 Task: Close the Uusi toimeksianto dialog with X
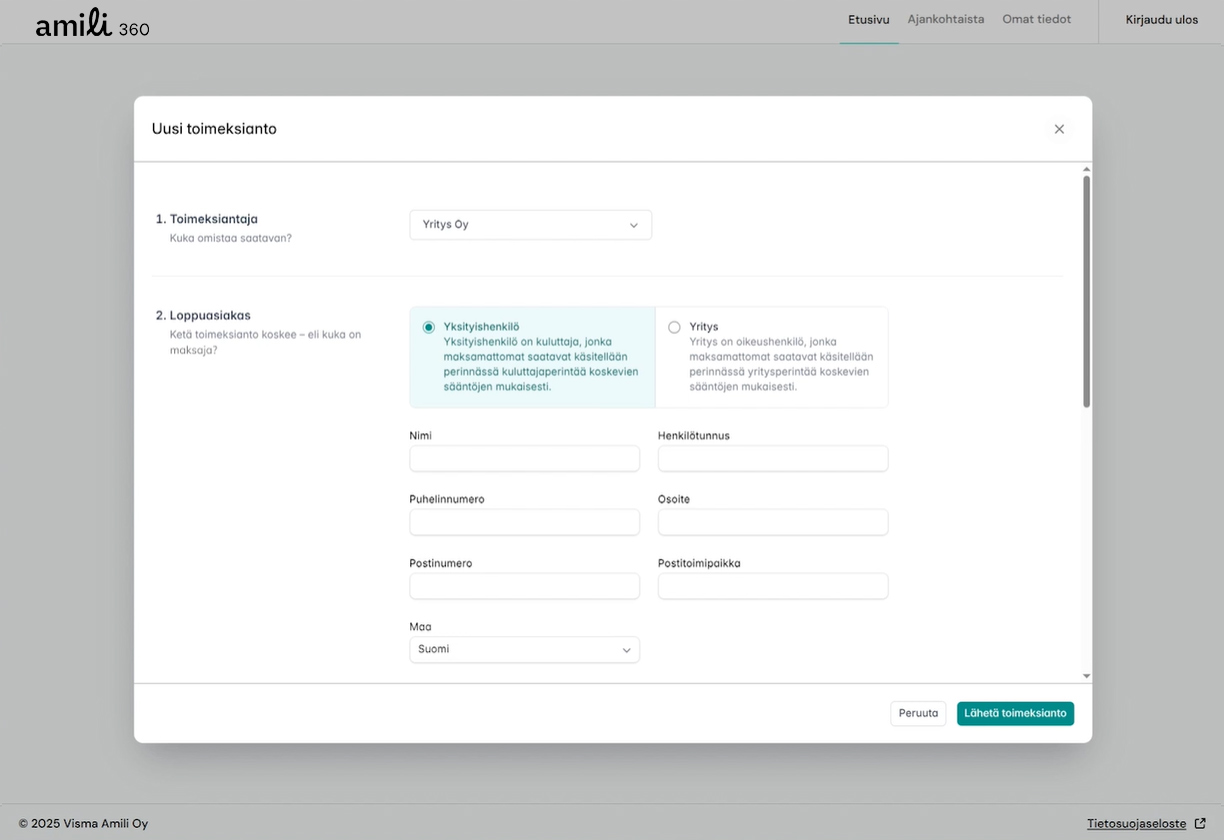[1059, 129]
